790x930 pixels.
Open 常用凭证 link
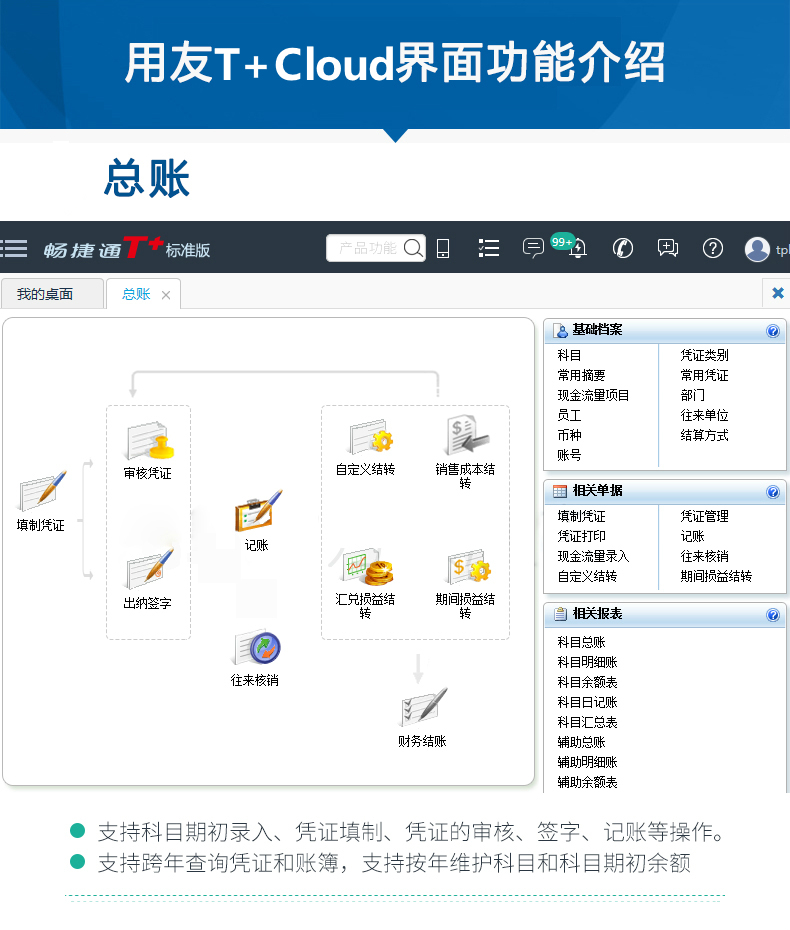704,375
